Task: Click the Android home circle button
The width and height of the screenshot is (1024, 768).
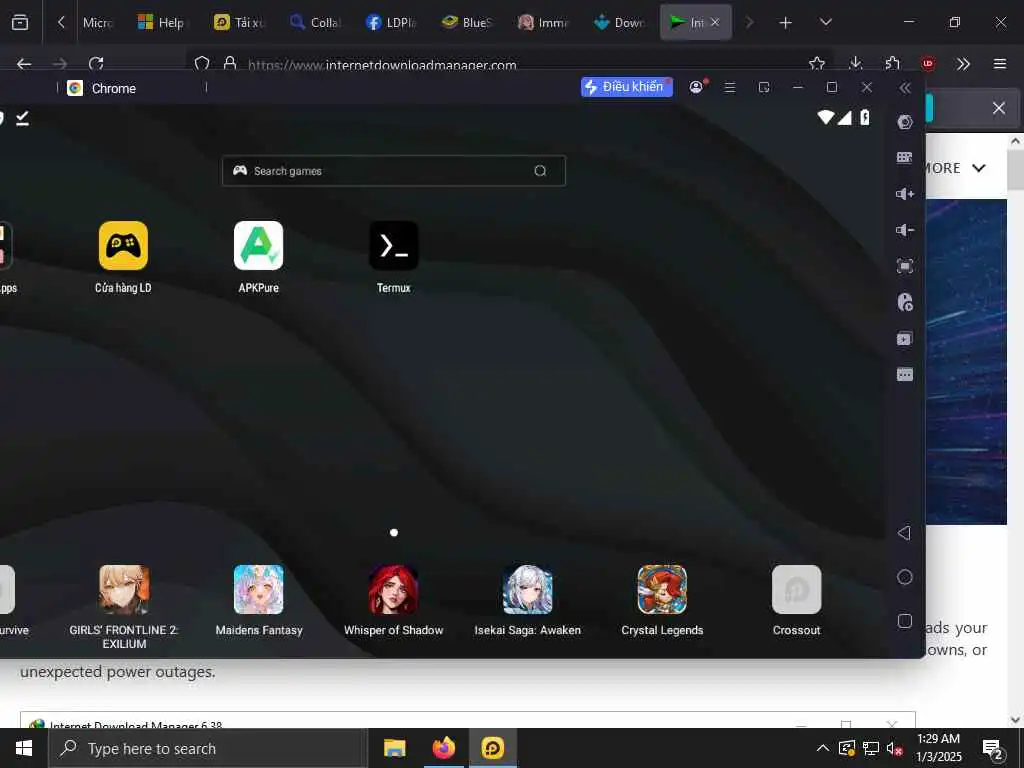Action: (x=904, y=577)
